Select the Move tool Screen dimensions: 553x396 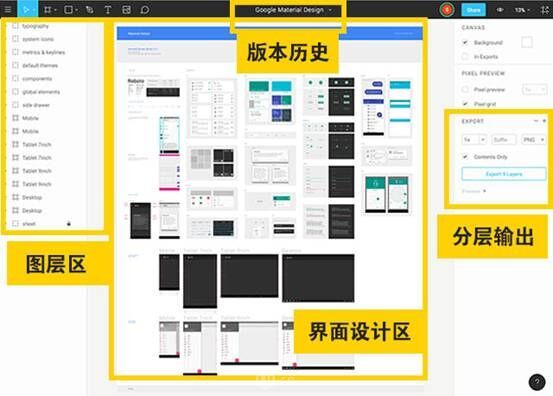coord(27,10)
